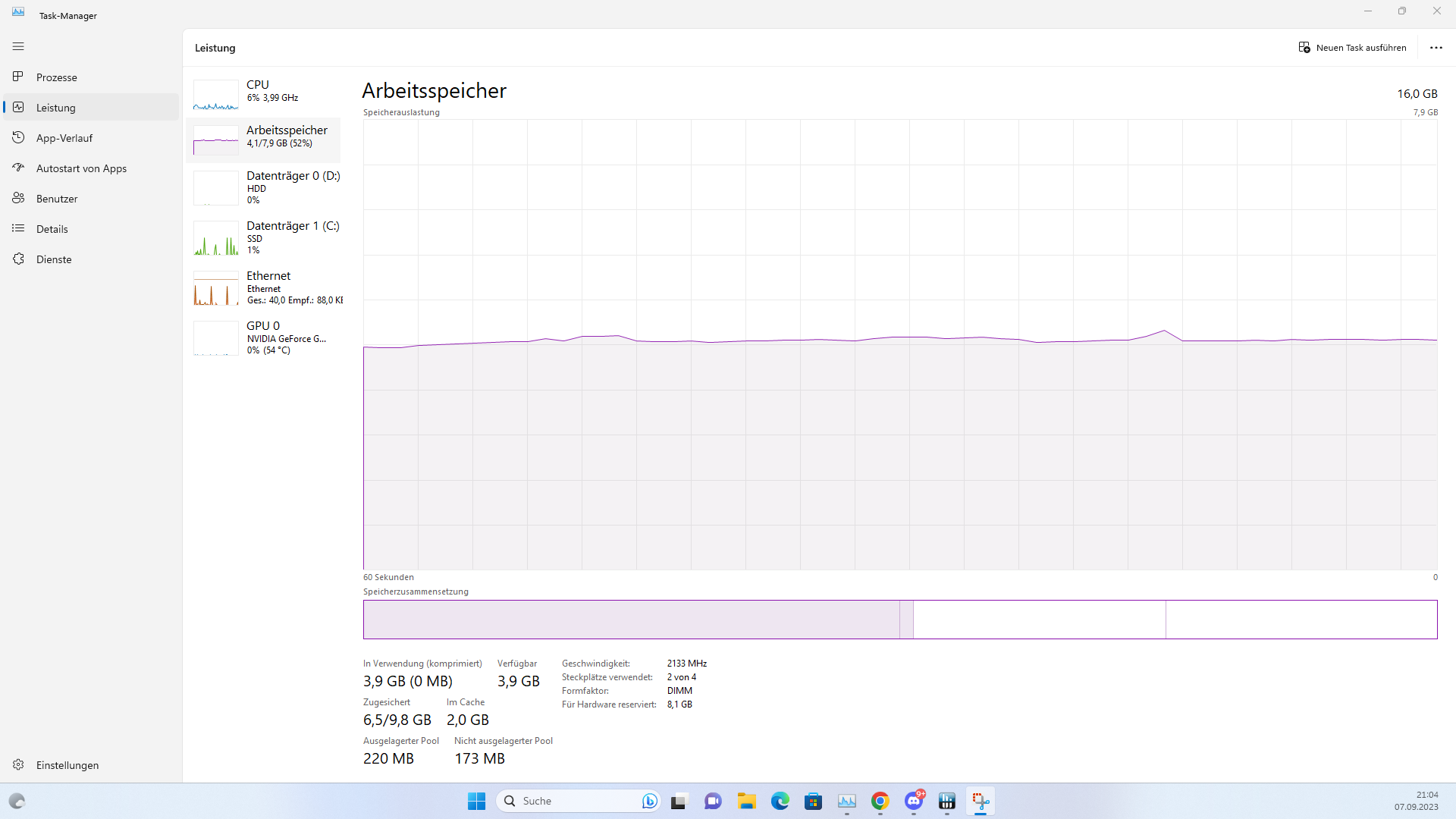Open Google Chrome from the taskbar
Image resolution: width=1456 pixels, height=819 pixels.
coord(880,801)
